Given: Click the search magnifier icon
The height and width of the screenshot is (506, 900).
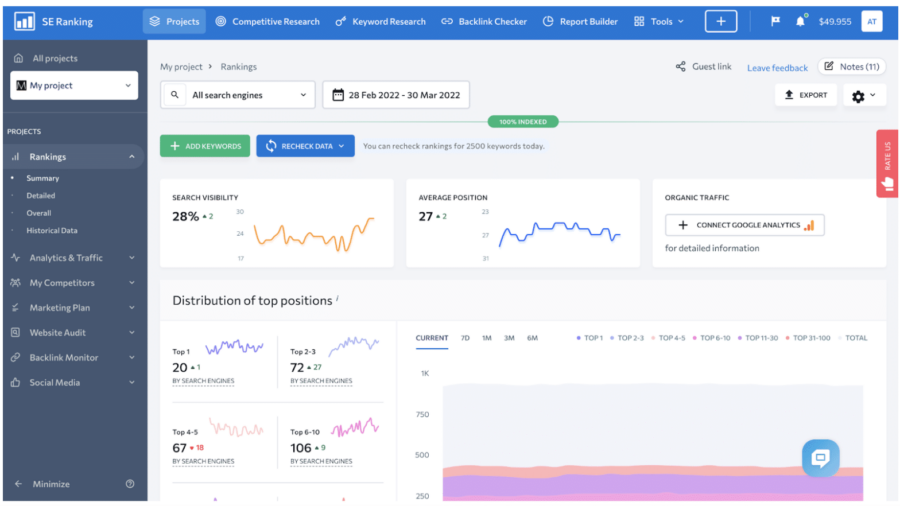Looking at the screenshot, I should (174, 95).
